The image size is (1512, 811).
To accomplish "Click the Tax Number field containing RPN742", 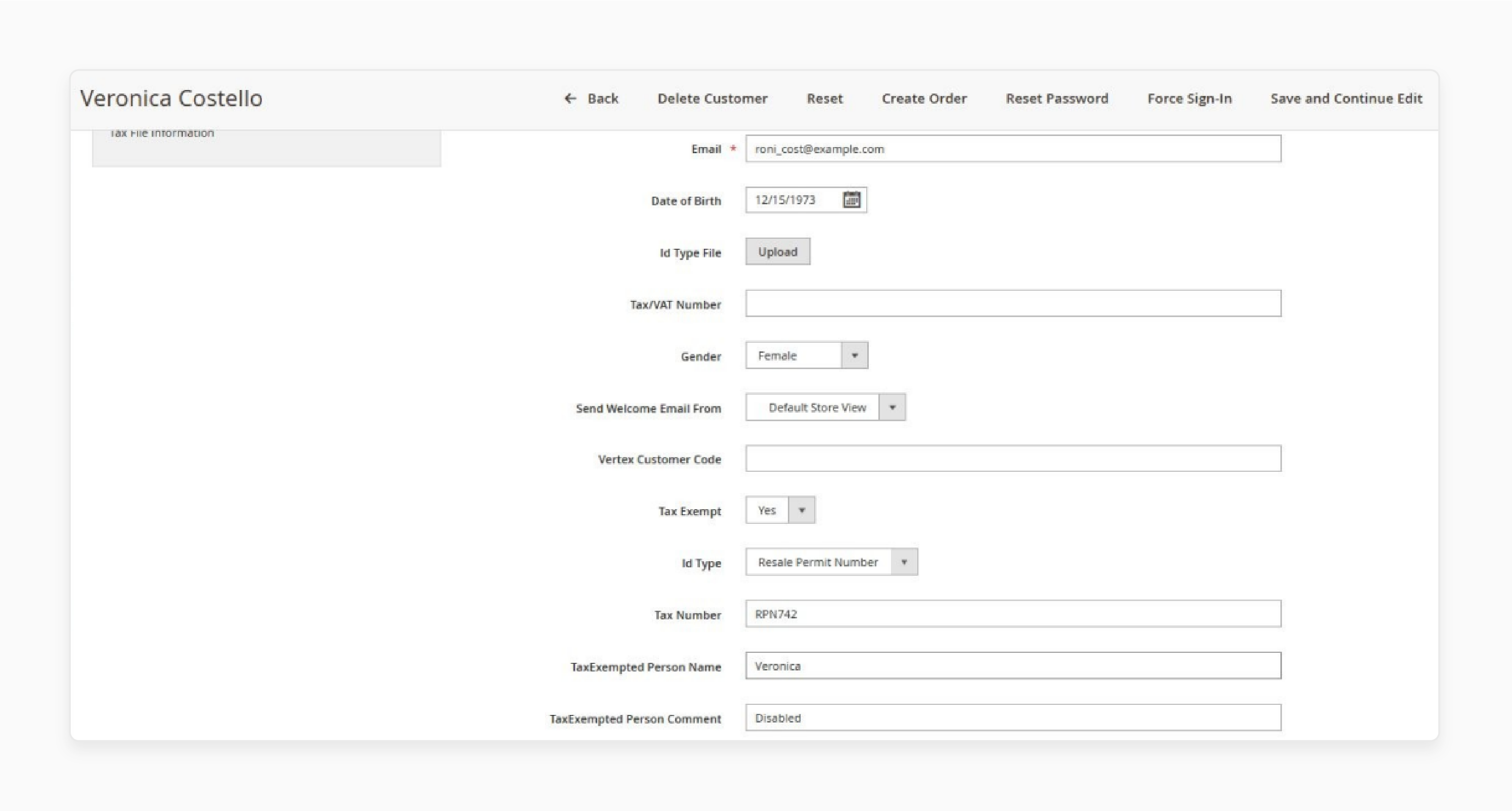I will coord(1013,614).
